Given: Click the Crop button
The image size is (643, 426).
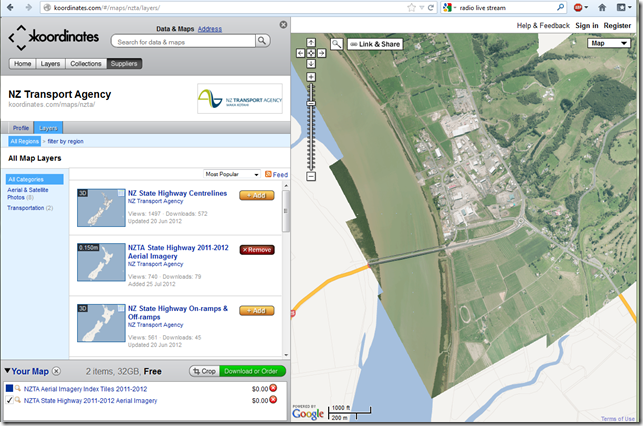Looking at the screenshot, I should click(204, 371).
